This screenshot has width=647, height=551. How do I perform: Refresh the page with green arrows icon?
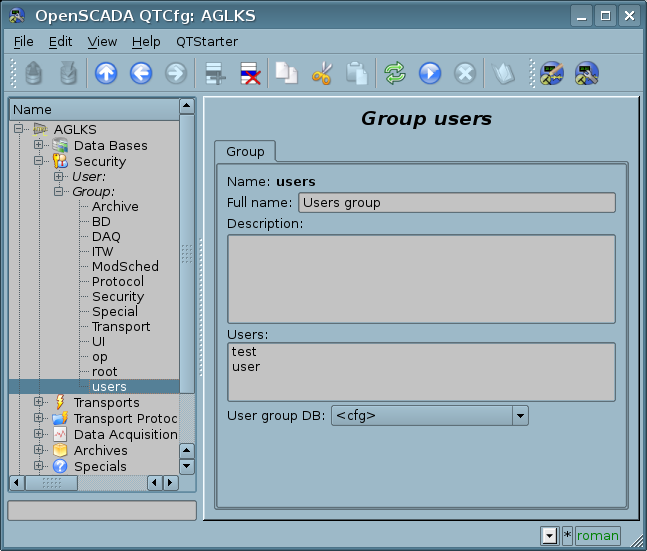pyautogui.click(x=395, y=73)
